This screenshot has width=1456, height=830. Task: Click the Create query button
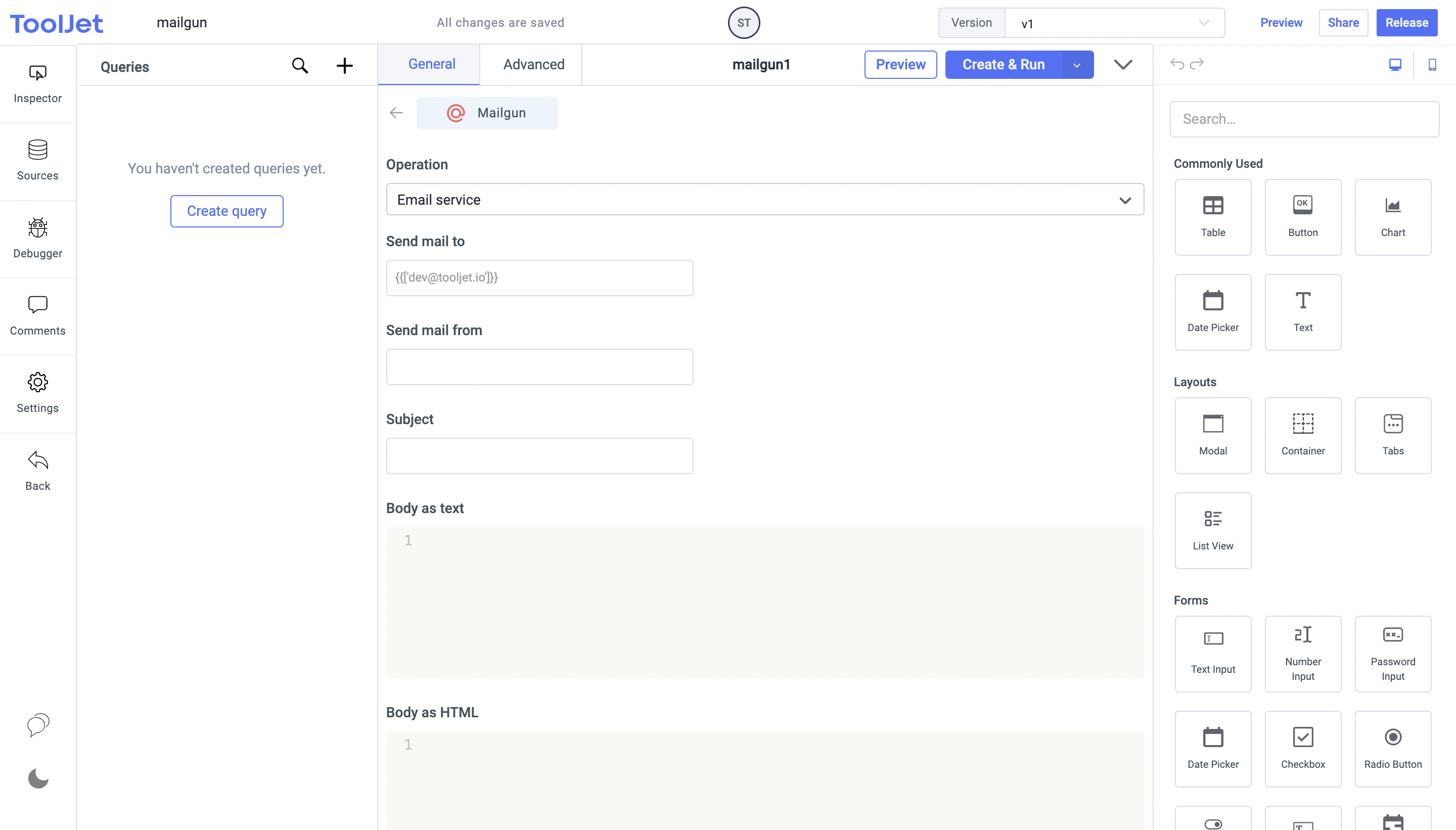pos(226,211)
